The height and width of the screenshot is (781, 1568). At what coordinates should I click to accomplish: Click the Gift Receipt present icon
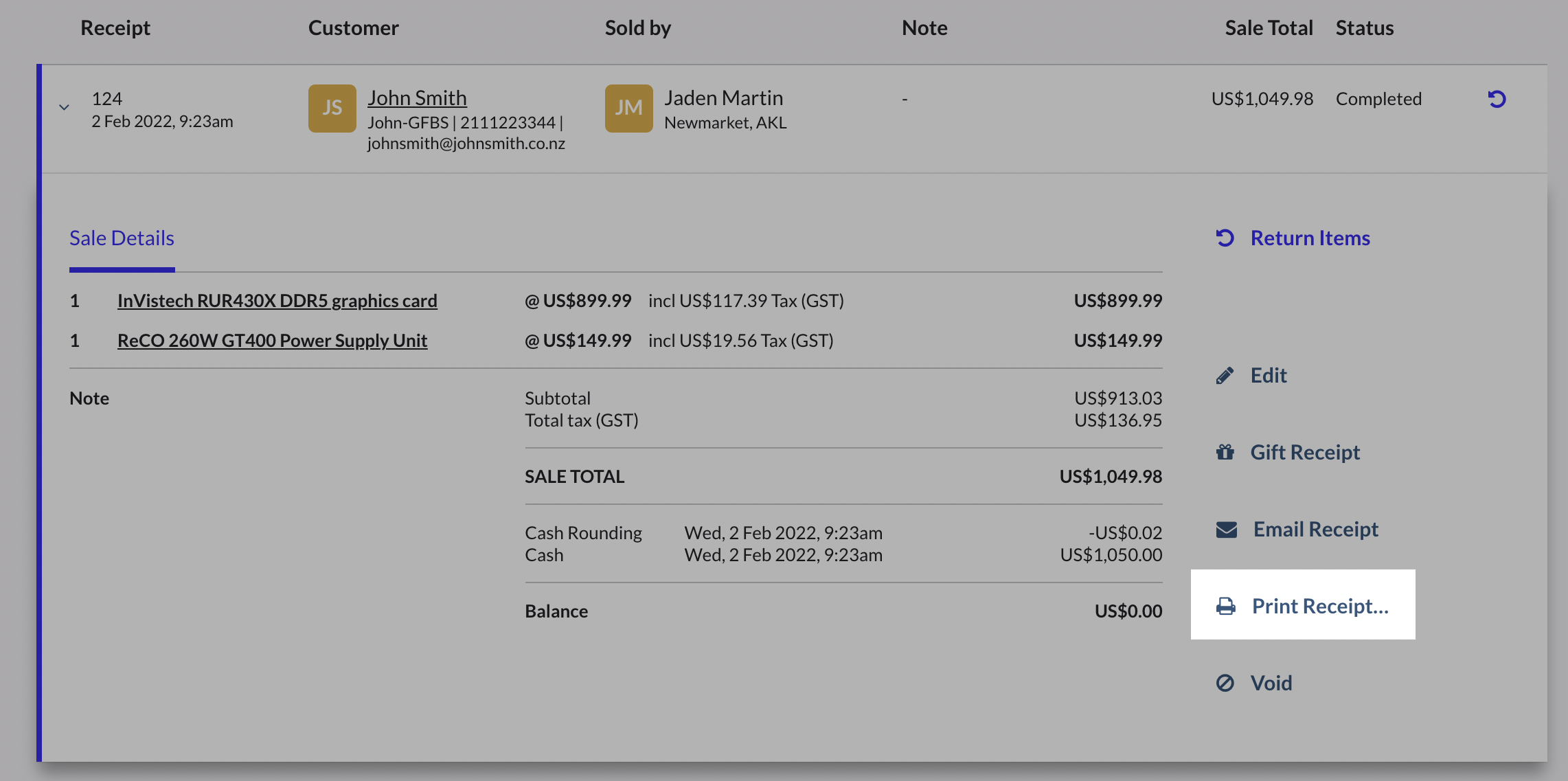tap(1225, 452)
